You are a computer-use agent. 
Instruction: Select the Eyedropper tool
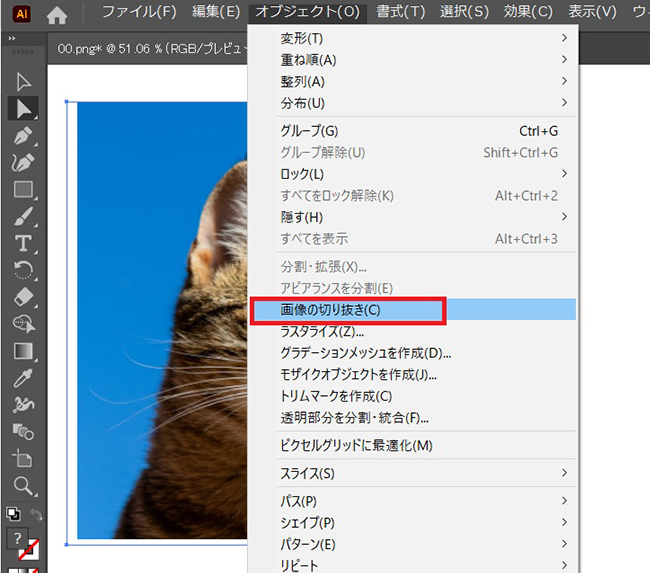(23, 378)
